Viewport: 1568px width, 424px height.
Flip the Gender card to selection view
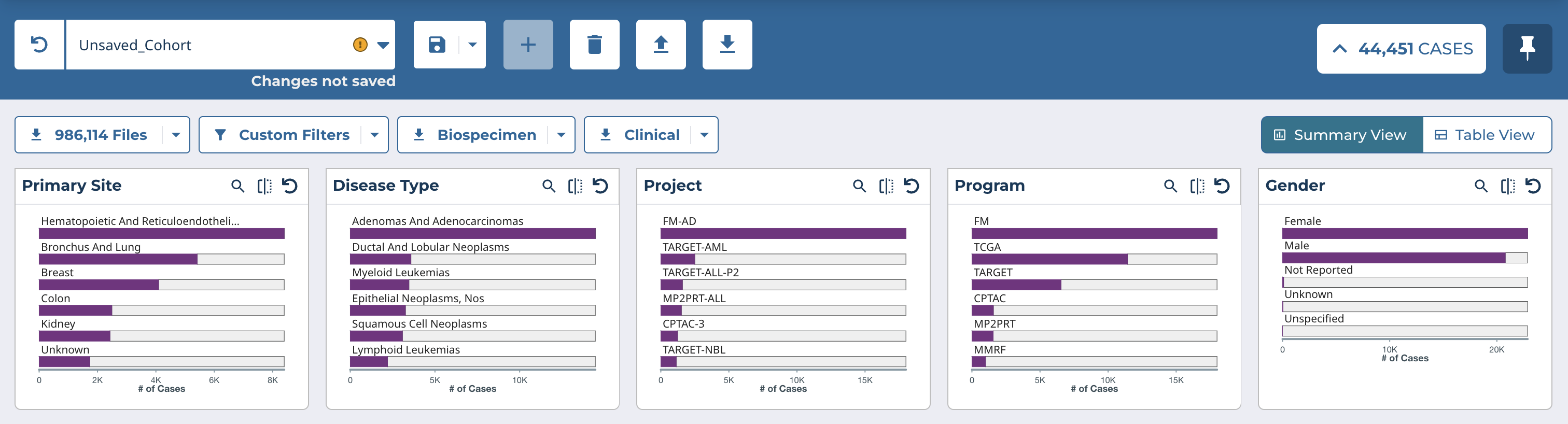click(x=1508, y=186)
